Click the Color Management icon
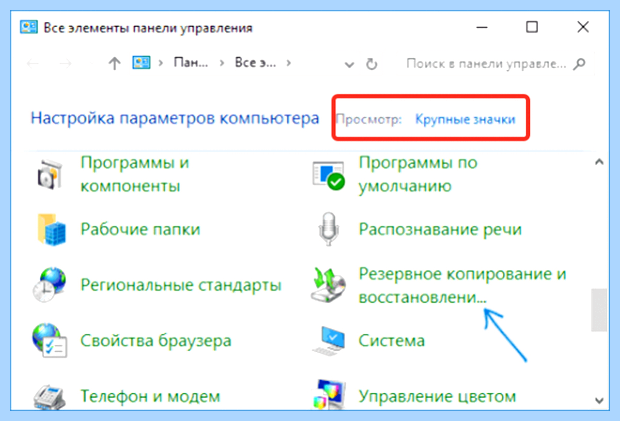The image size is (620, 421). pyautogui.click(x=330, y=395)
